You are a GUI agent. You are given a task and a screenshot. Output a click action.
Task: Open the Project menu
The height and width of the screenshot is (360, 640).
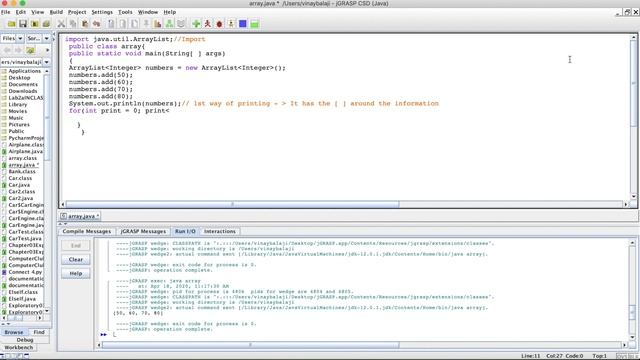point(77,12)
